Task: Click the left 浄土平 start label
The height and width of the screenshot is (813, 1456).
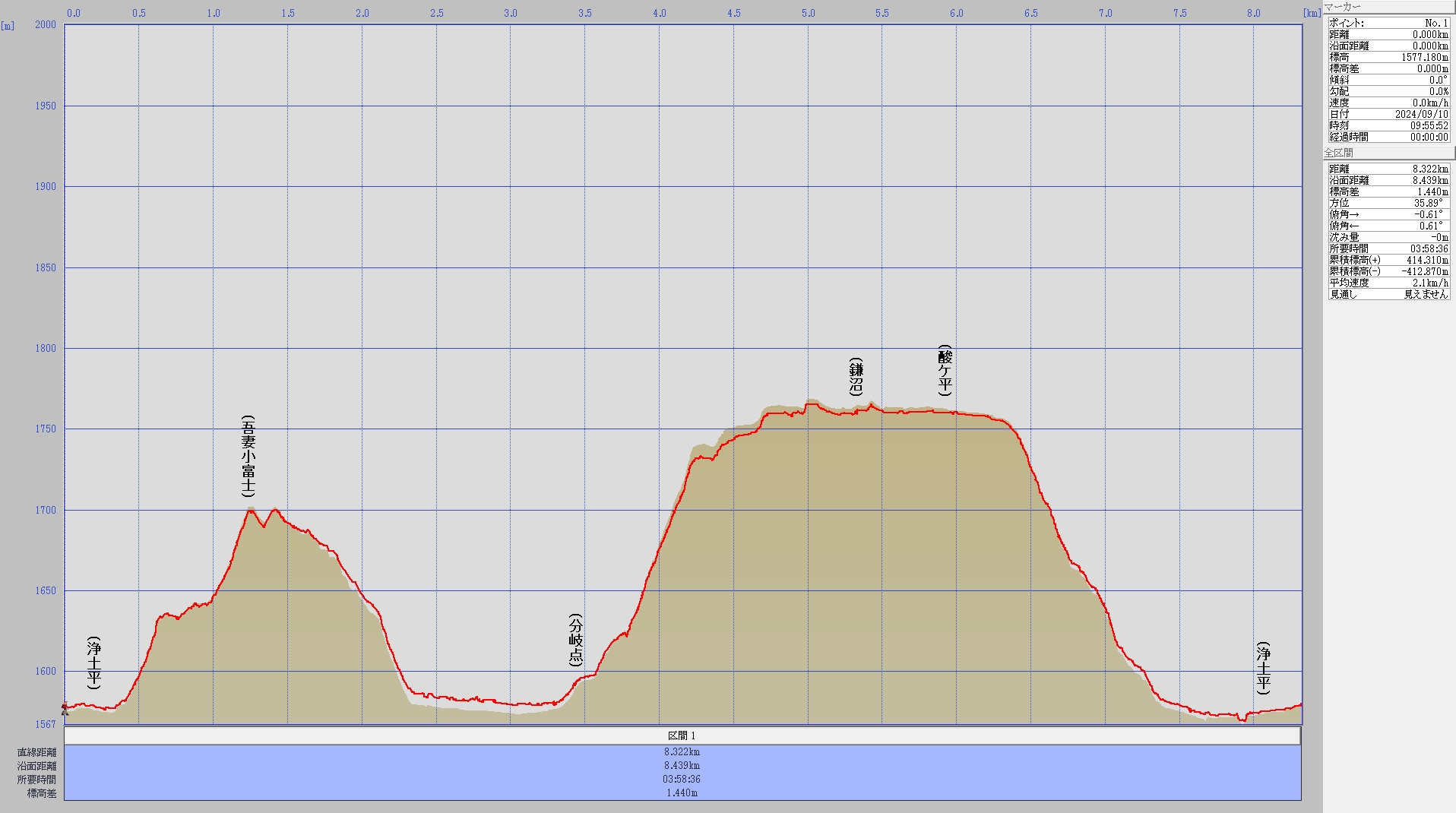Action: tap(93, 663)
